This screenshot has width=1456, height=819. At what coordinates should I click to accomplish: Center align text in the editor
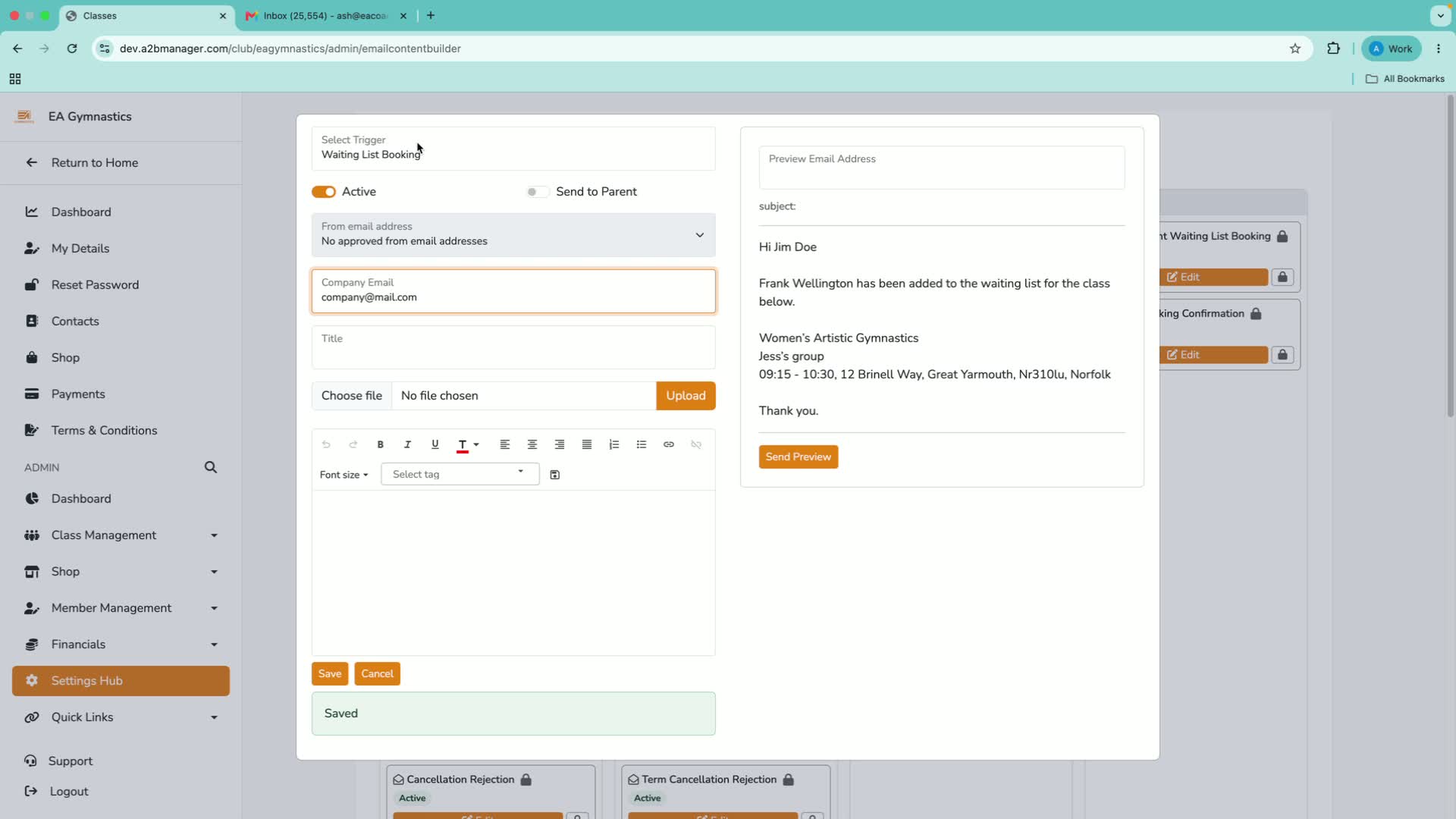(x=532, y=444)
